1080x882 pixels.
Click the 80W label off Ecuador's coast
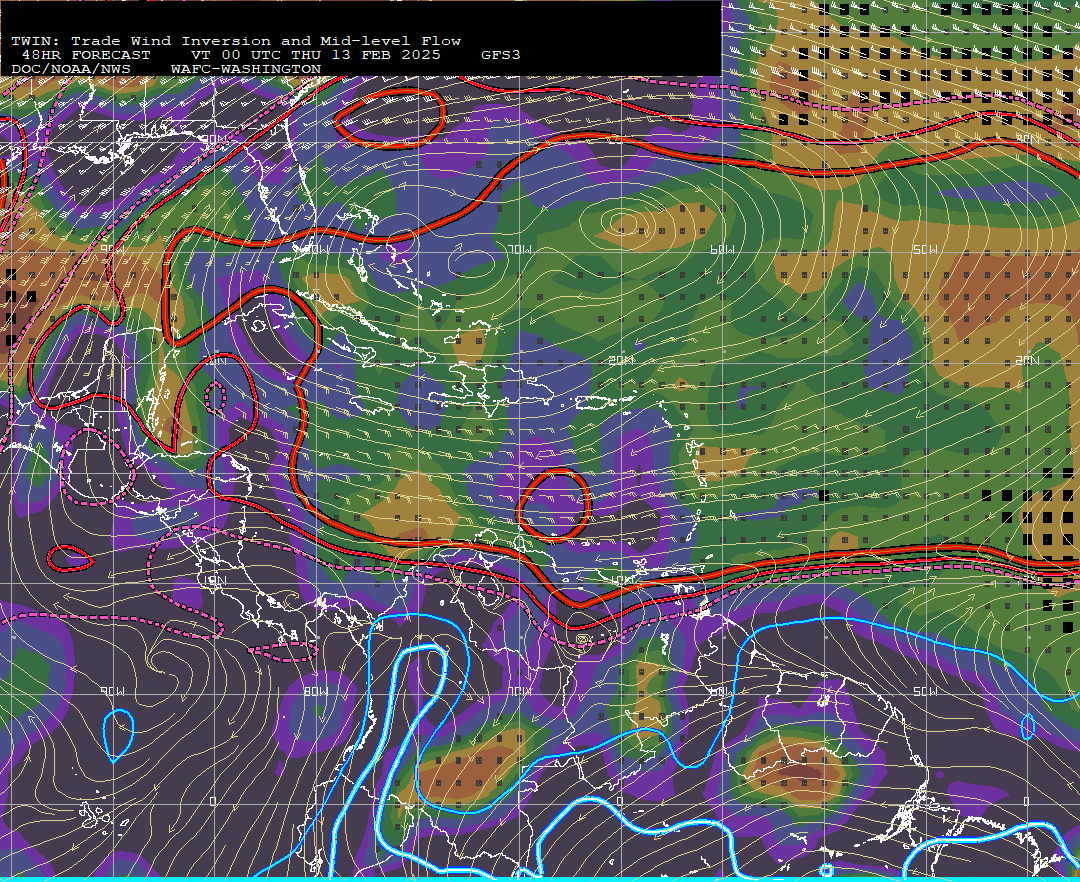click(316, 691)
